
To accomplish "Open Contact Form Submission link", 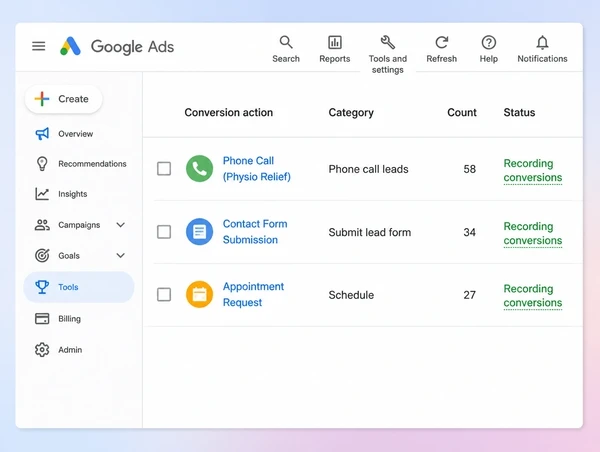I will click(x=255, y=232).
